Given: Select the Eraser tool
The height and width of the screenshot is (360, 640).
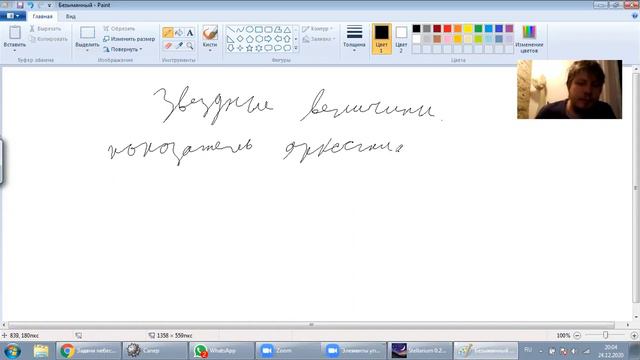Looking at the screenshot, I should click(167, 46).
